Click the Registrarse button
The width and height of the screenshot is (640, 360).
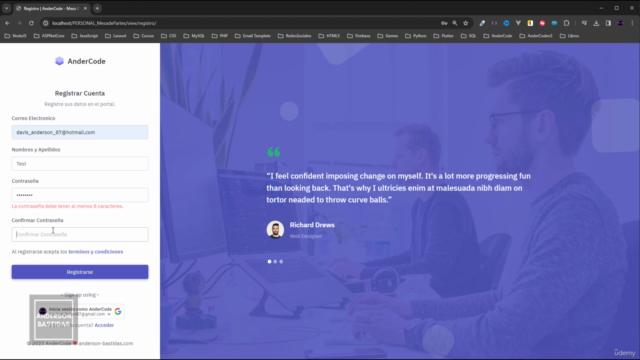[x=80, y=272]
